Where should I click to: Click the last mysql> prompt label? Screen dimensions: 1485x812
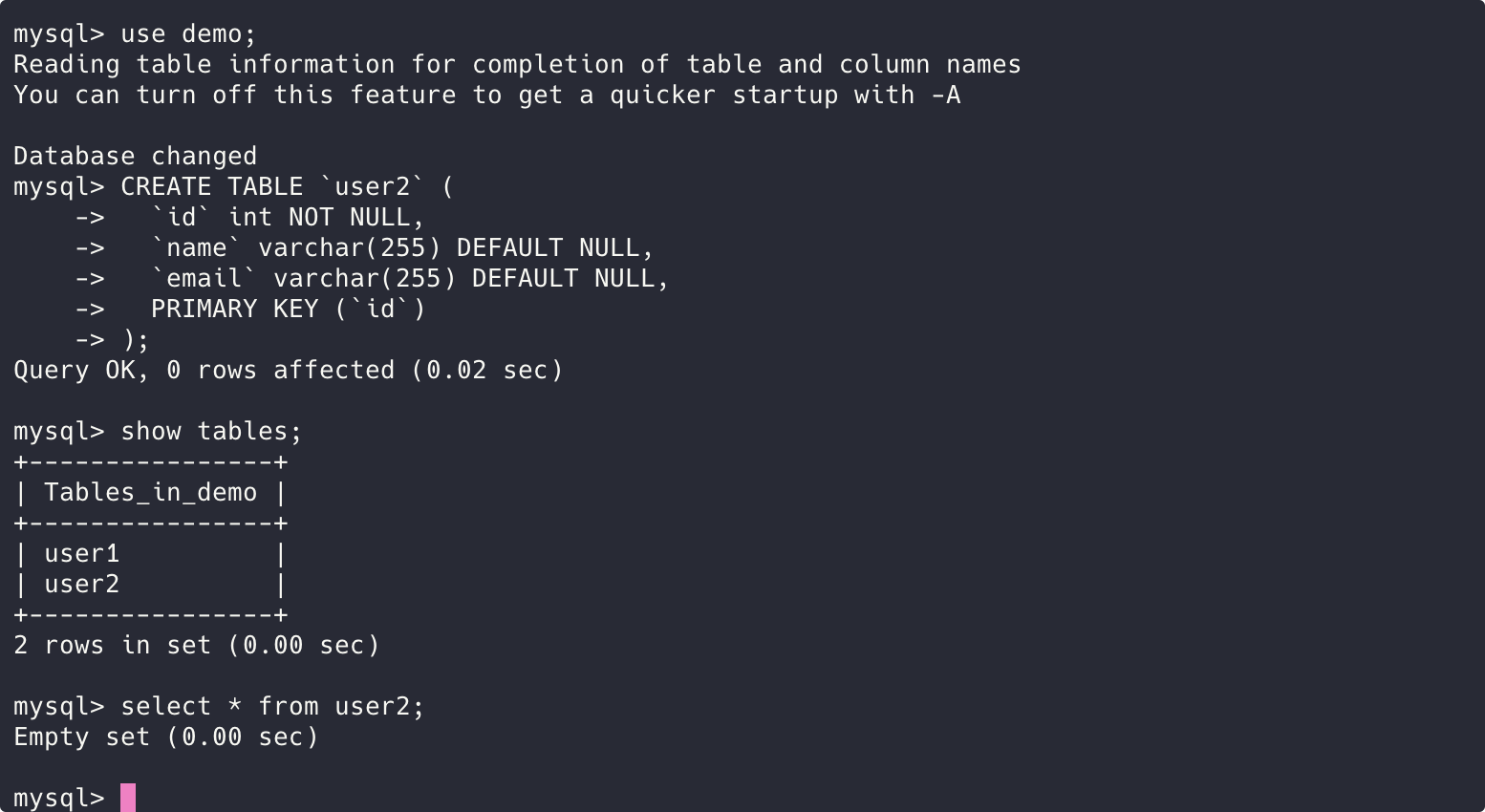59,799
